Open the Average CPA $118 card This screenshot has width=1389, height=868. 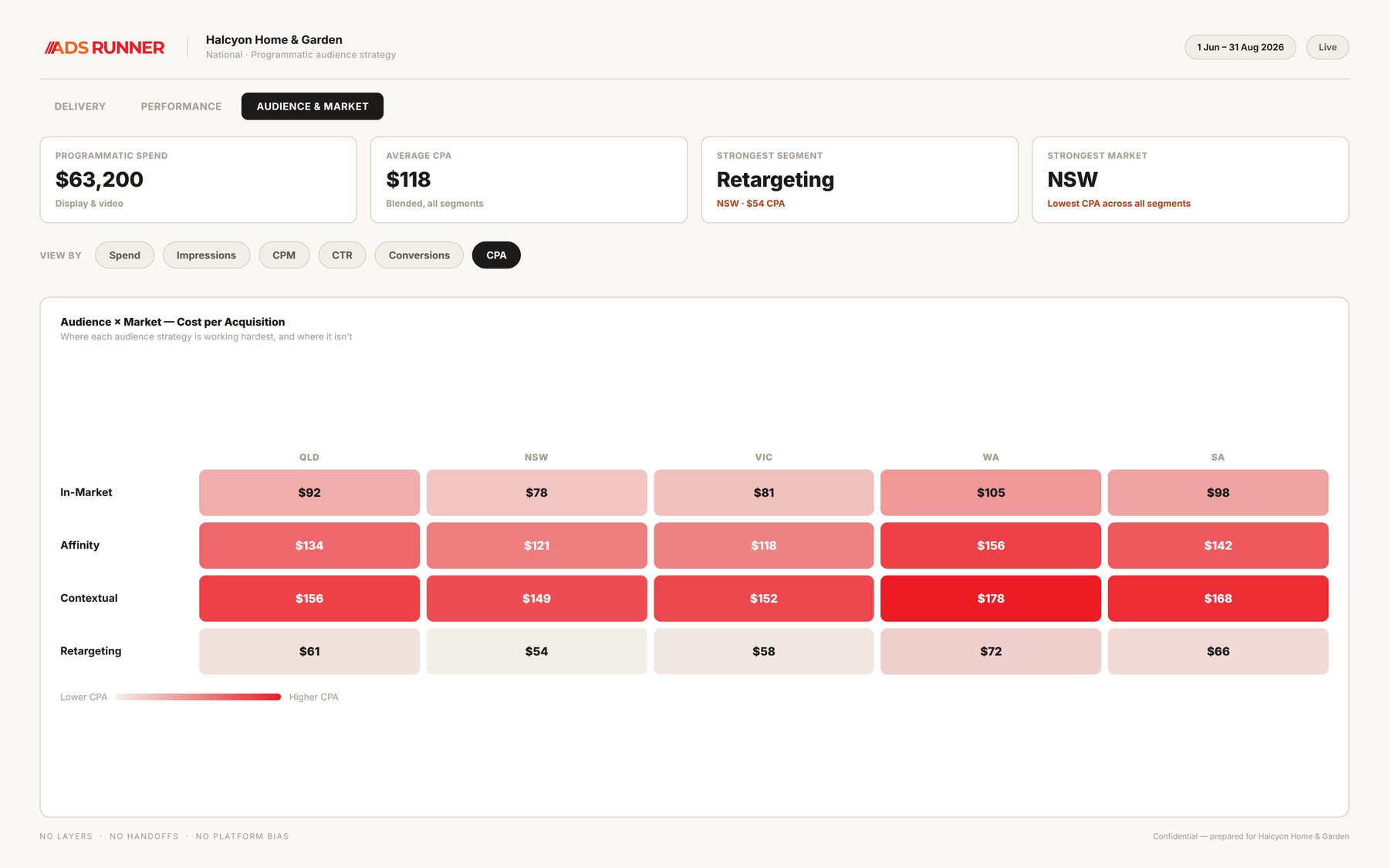[529, 180]
